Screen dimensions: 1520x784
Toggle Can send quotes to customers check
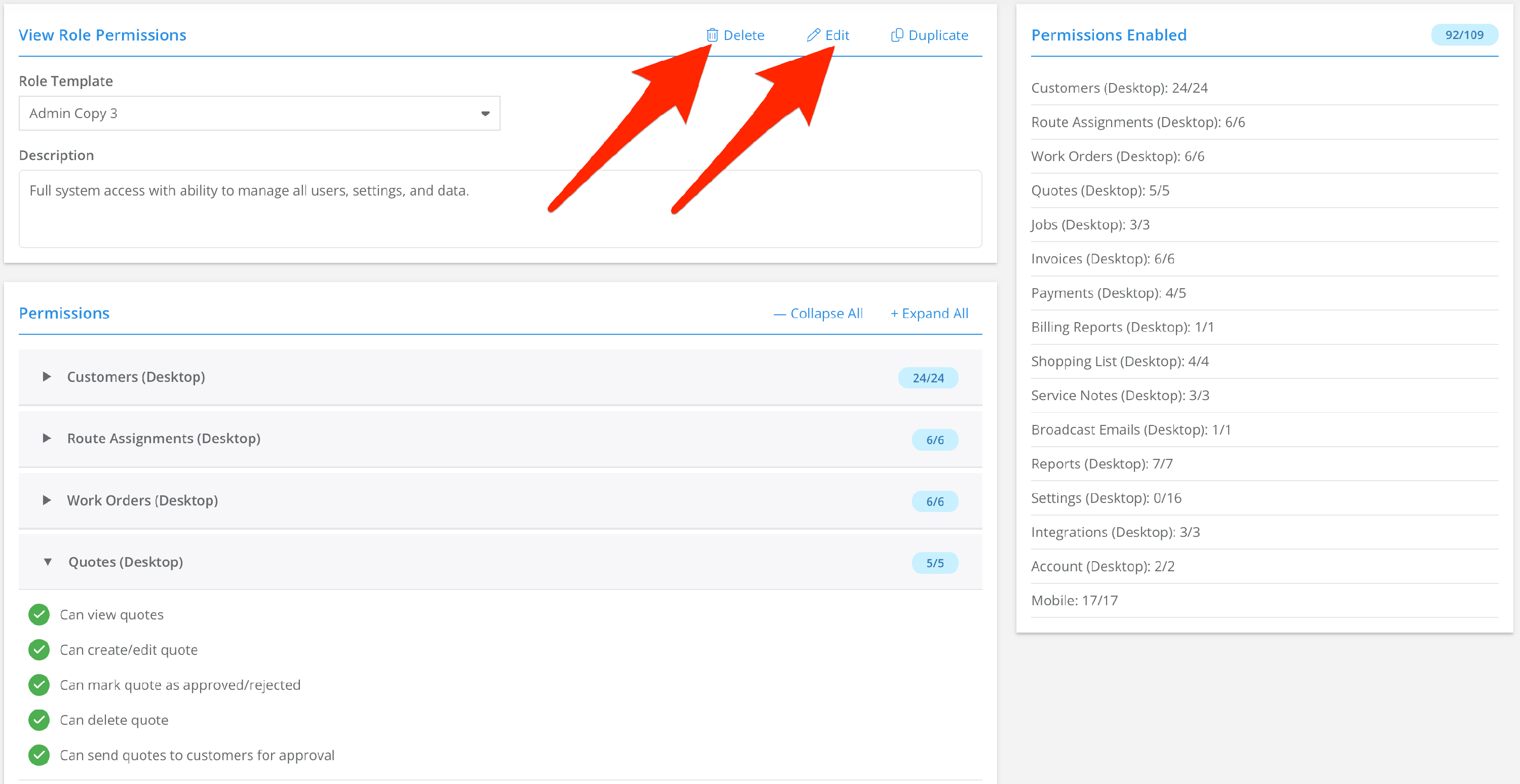(x=39, y=755)
